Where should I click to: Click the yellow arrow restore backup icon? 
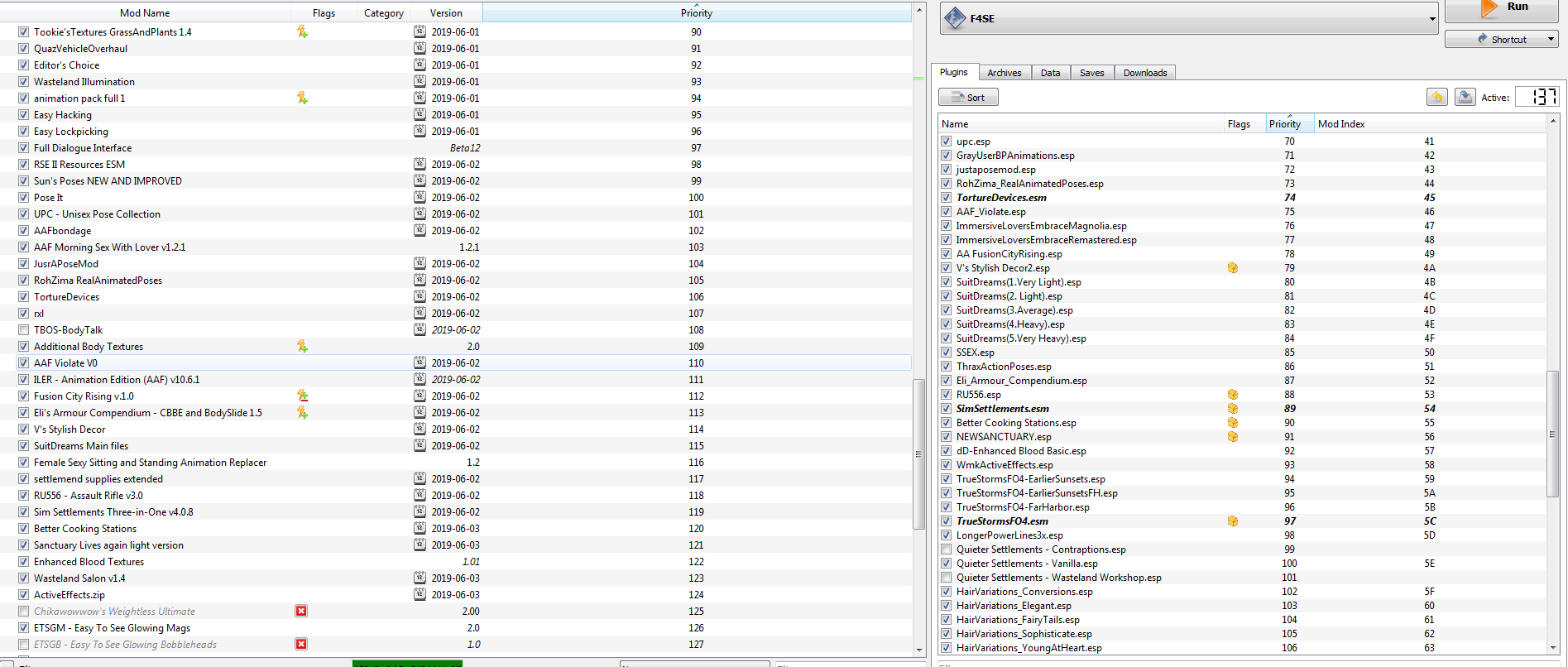1437,97
